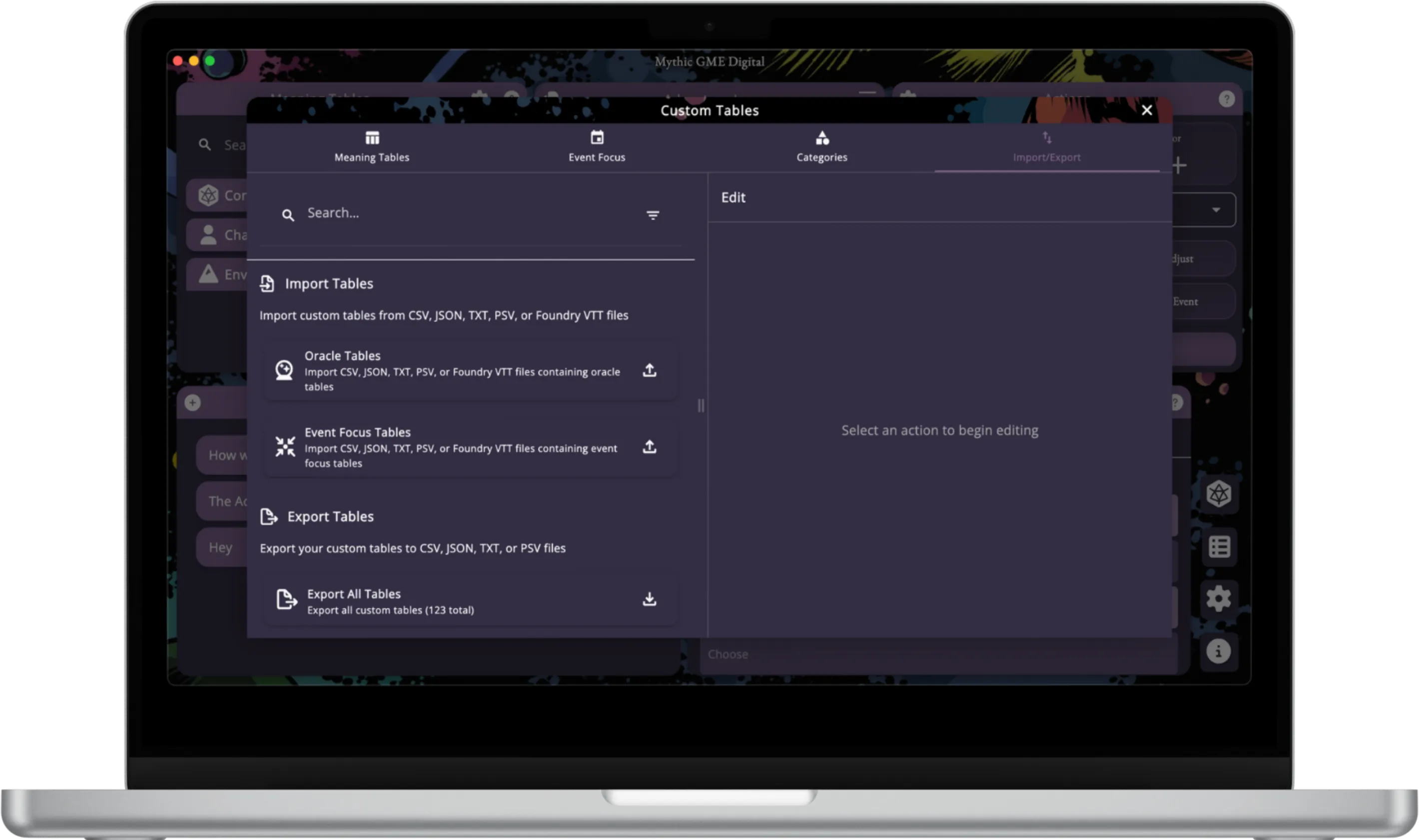The width and height of the screenshot is (1419, 840).
Task: Click the dice icon in background sidebar list
Action: tap(208, 195)
